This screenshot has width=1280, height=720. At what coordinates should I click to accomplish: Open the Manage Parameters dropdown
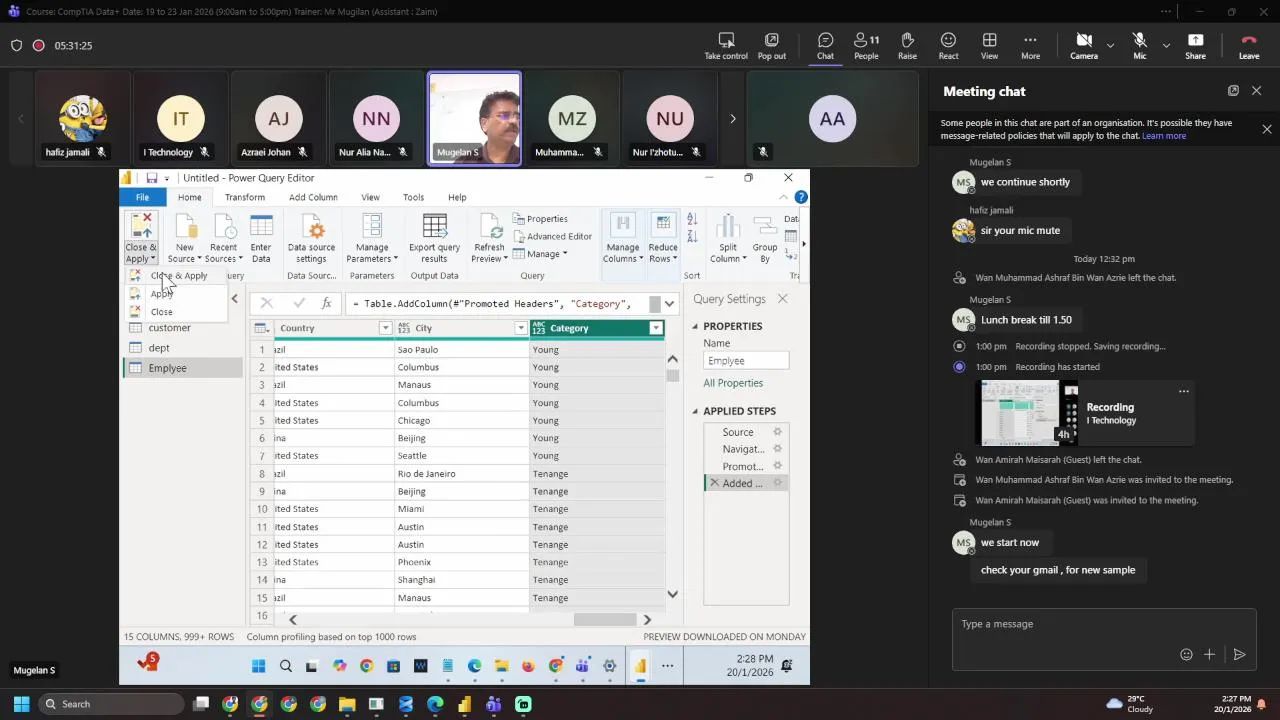[x=372, y=238]
